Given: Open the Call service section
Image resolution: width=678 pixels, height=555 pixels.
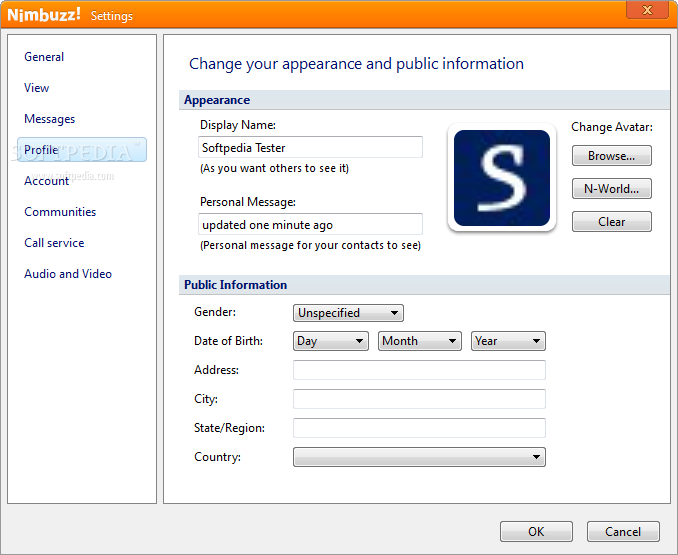Looking at the screenshot, I should tap(54, 243).
